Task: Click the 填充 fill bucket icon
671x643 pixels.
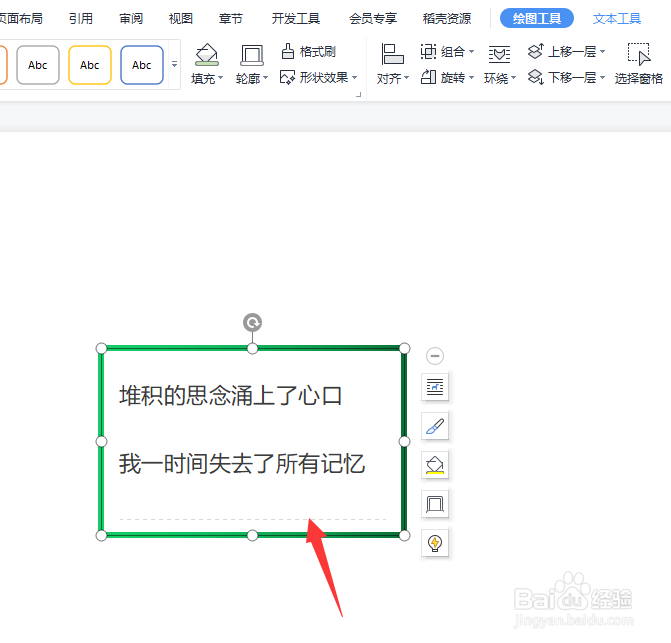Action: [x=207, y=55]
